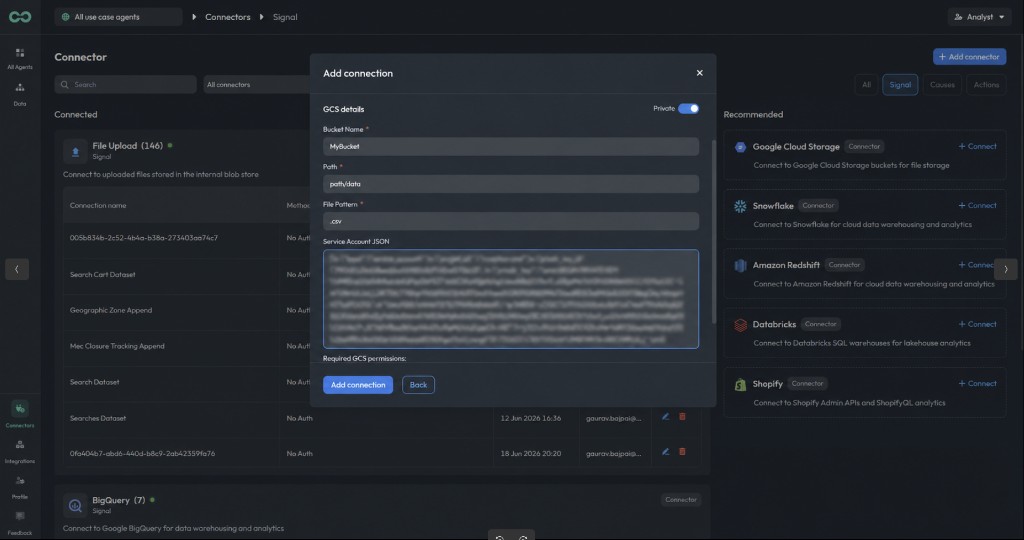Open All use case agents selector

tap(118, 17)
